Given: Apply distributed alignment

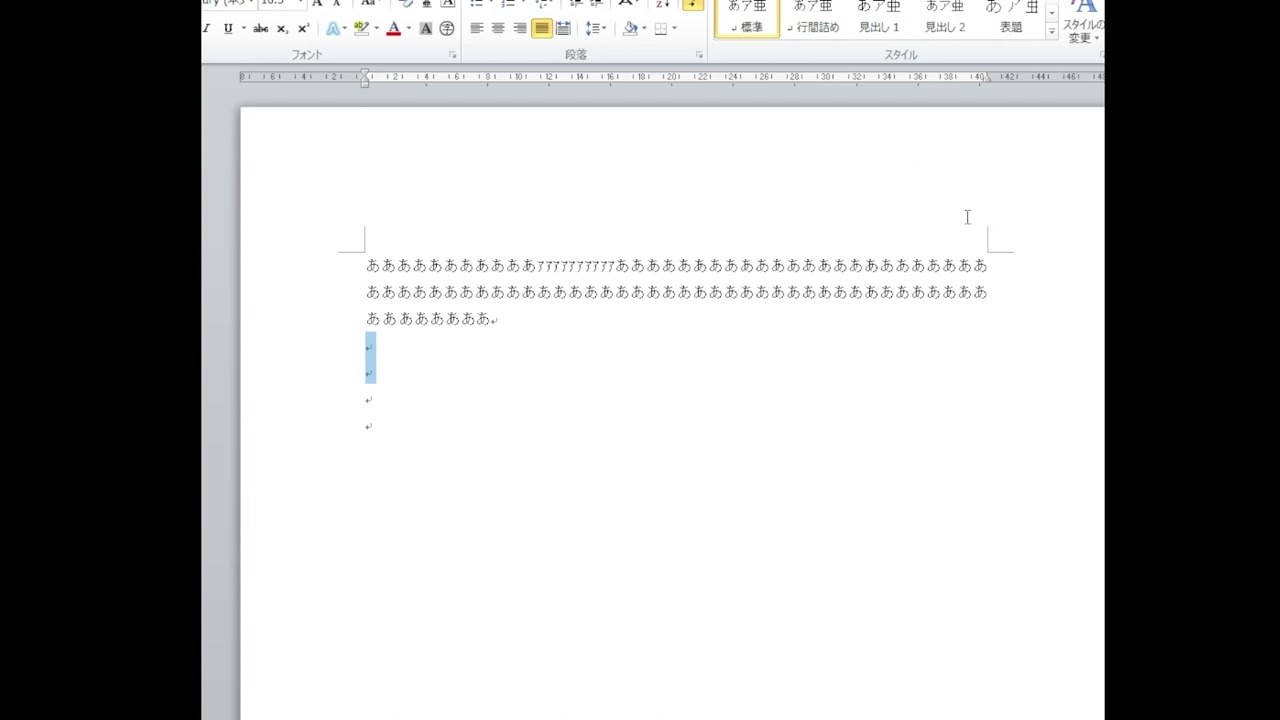Looking at the screenshot, I should point(563,29).
